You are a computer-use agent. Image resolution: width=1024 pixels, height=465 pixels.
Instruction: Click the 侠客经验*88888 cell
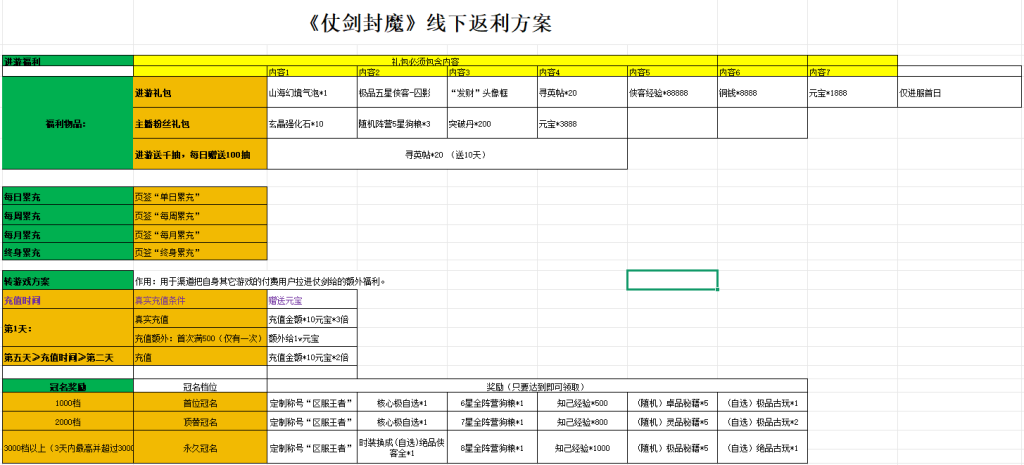673,93
